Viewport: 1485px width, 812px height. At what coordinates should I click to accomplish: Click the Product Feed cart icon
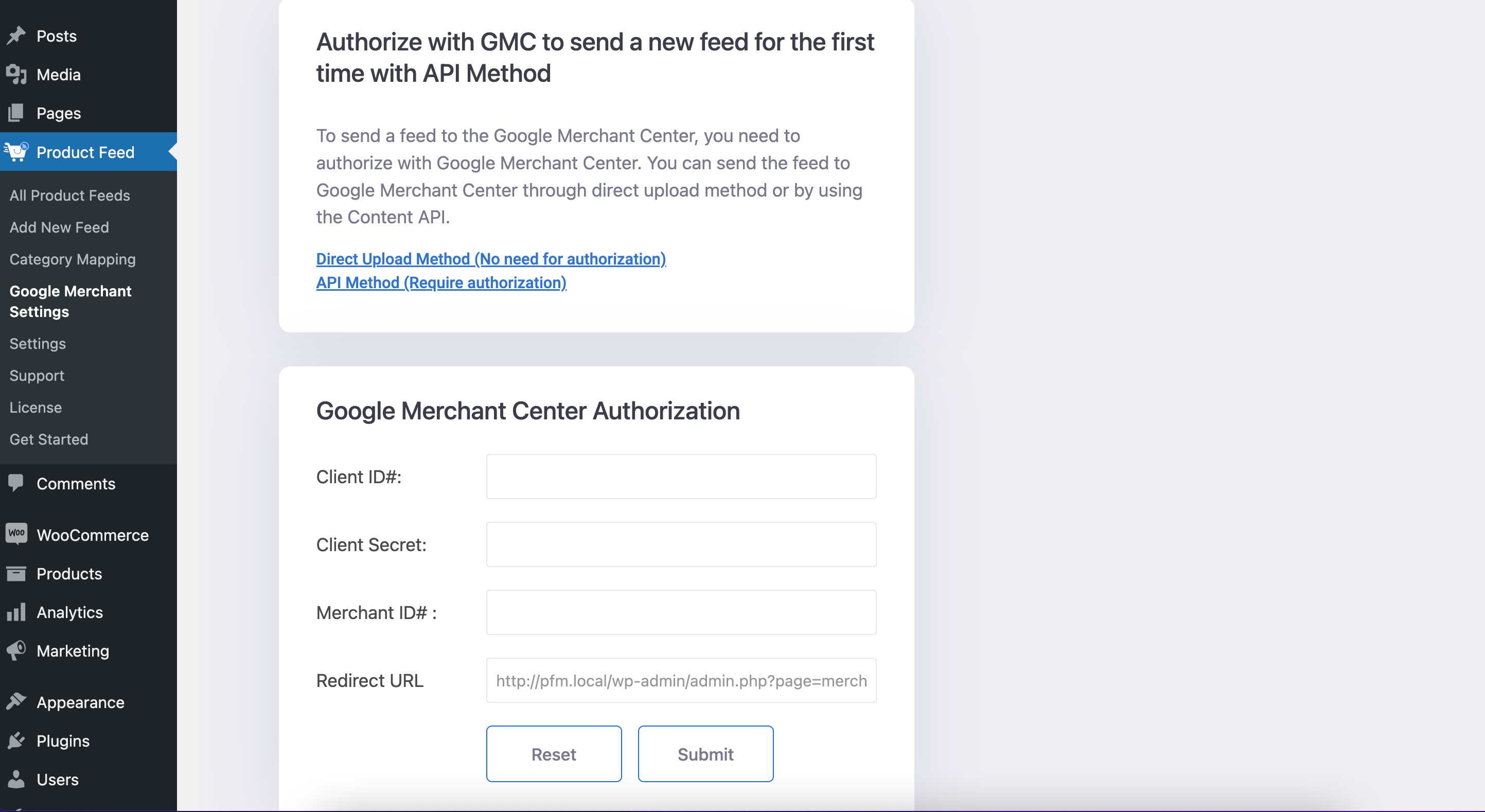coord(16,152)
